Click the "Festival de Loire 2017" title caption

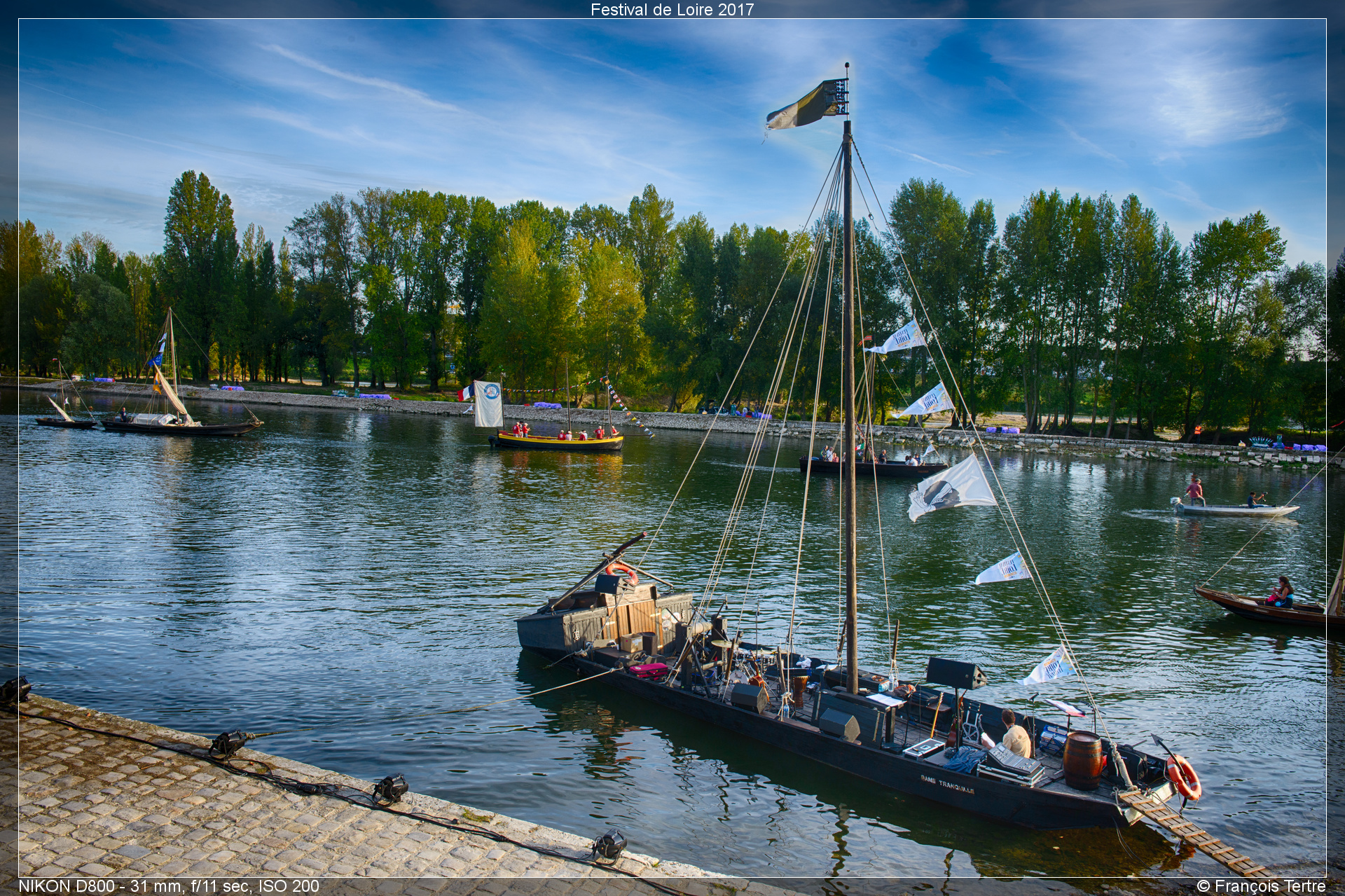pyautogui.click(x=672, y=9)
